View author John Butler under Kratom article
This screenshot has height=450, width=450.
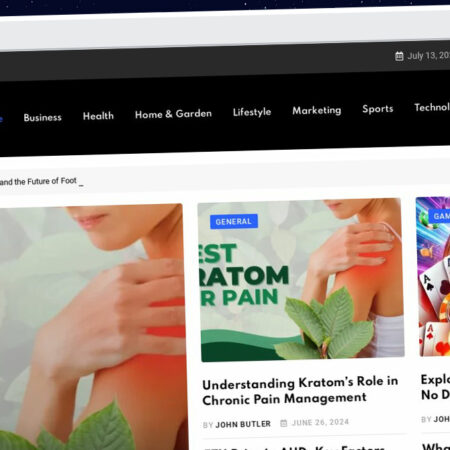pos(243,424)
